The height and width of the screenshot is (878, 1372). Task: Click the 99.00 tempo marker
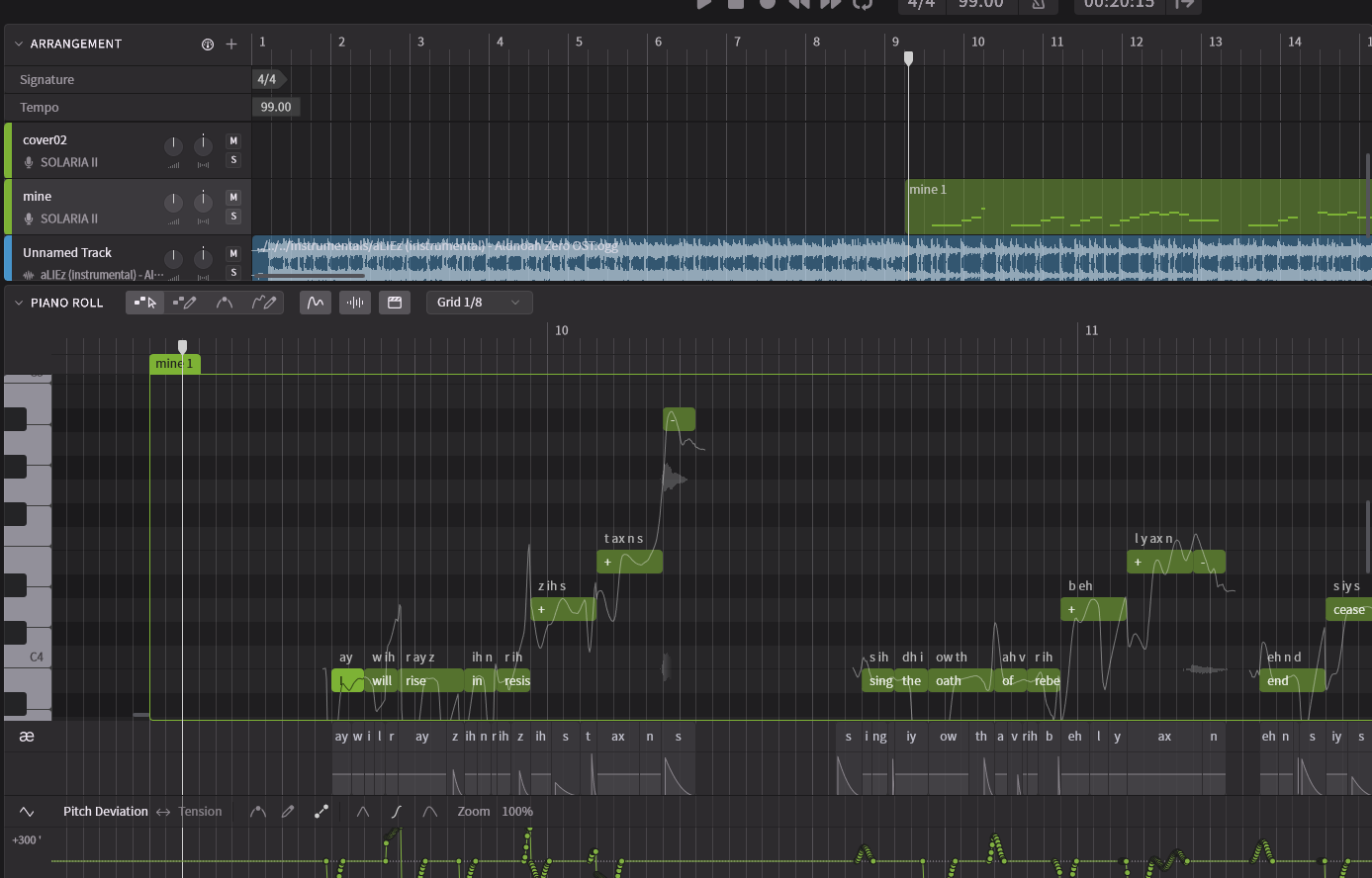(276, 107)
